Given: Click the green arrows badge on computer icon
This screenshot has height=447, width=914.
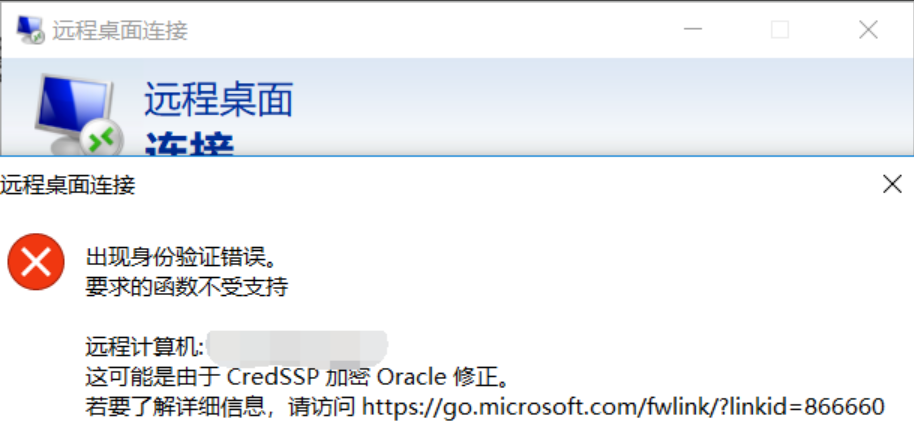Looking at the screenshot, I should click(101, 138).
